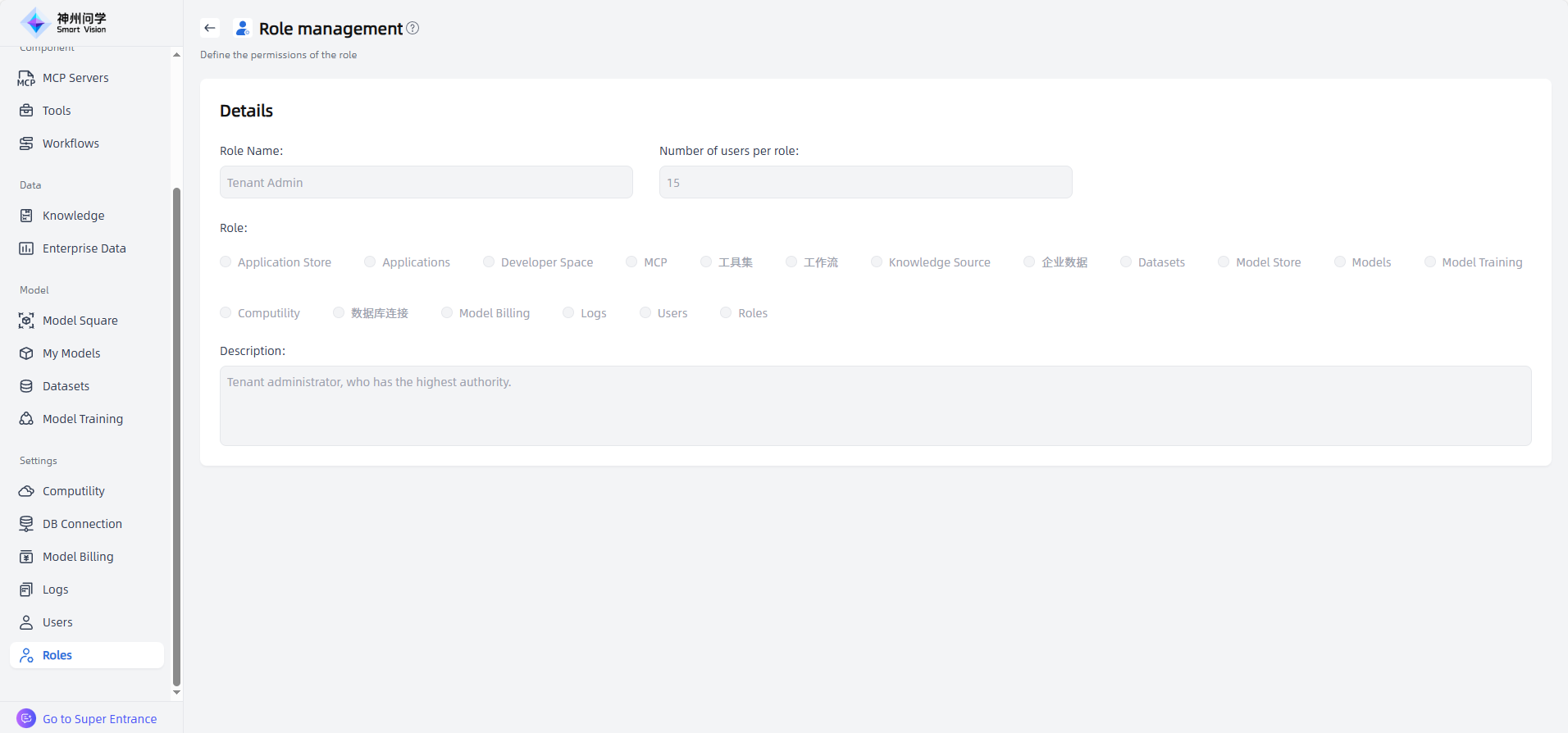Click the help icon beside Role management
The height and width of the screenshot is (733, 1568).
point(413,28)
